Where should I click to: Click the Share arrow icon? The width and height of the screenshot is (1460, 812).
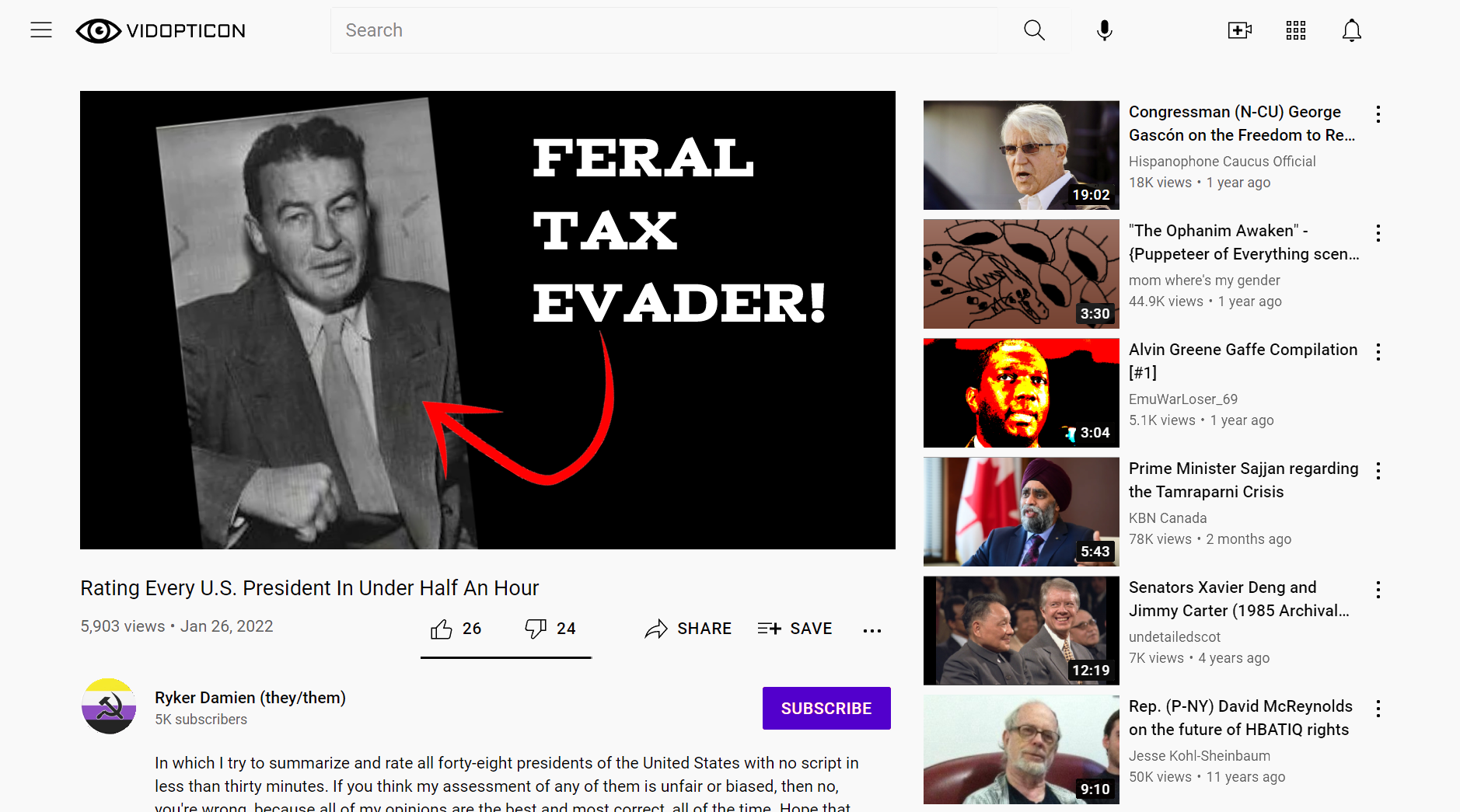pyautogui.click(x=656, y=629)
